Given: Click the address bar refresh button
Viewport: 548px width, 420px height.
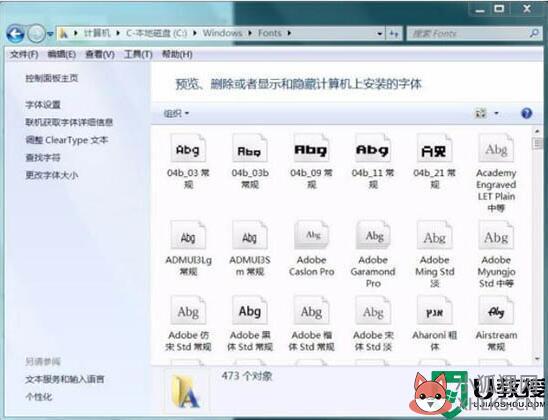Looking at the screenshot, I should [x=394, y=34].
